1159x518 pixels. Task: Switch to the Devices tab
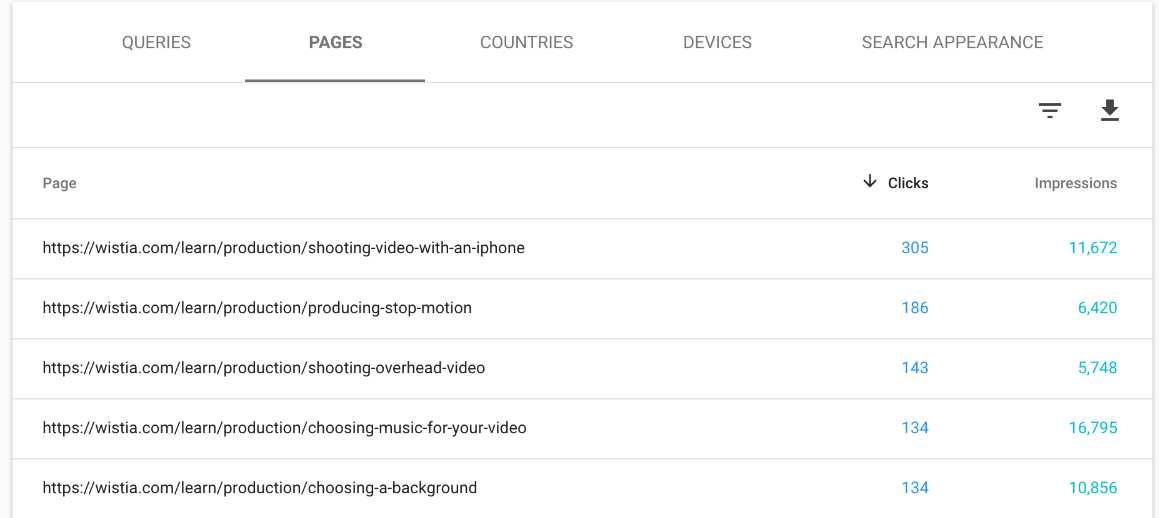click(x=717, y=43)
